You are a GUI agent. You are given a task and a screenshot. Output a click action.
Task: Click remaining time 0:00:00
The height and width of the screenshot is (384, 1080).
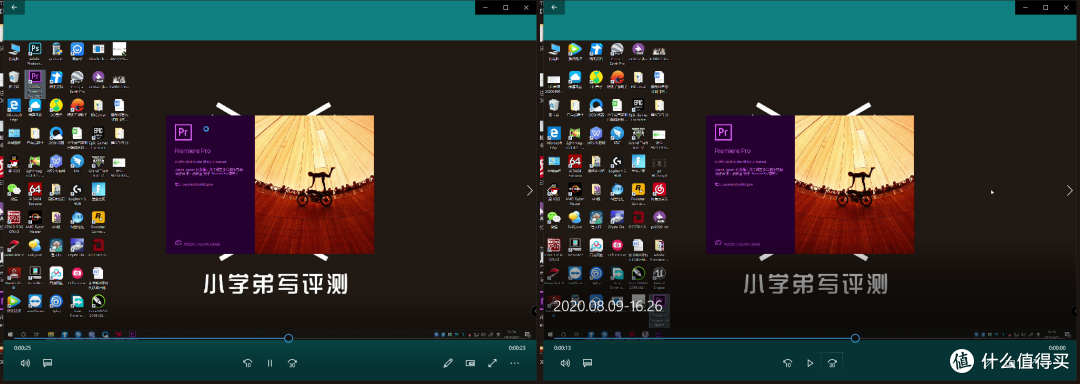pyautogui.click(x=1057, y=348)
